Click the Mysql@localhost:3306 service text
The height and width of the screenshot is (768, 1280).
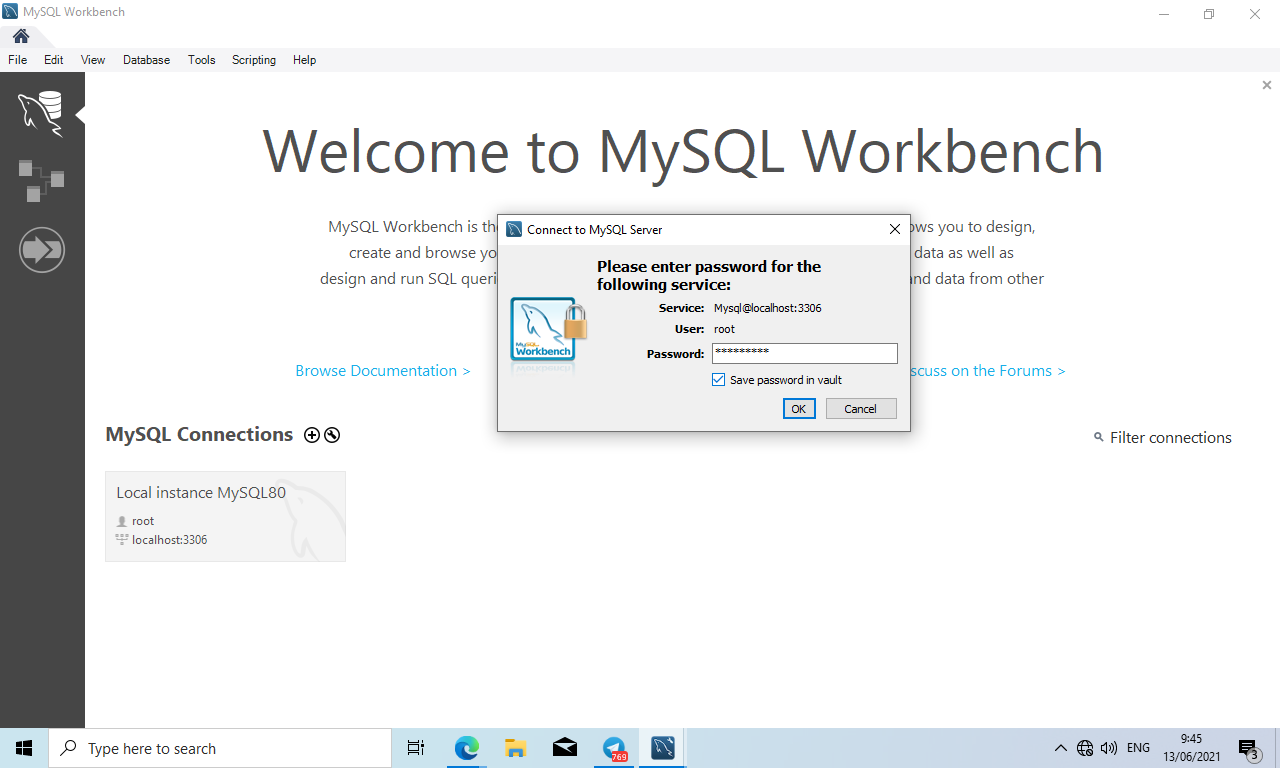(x=768, y=308)
